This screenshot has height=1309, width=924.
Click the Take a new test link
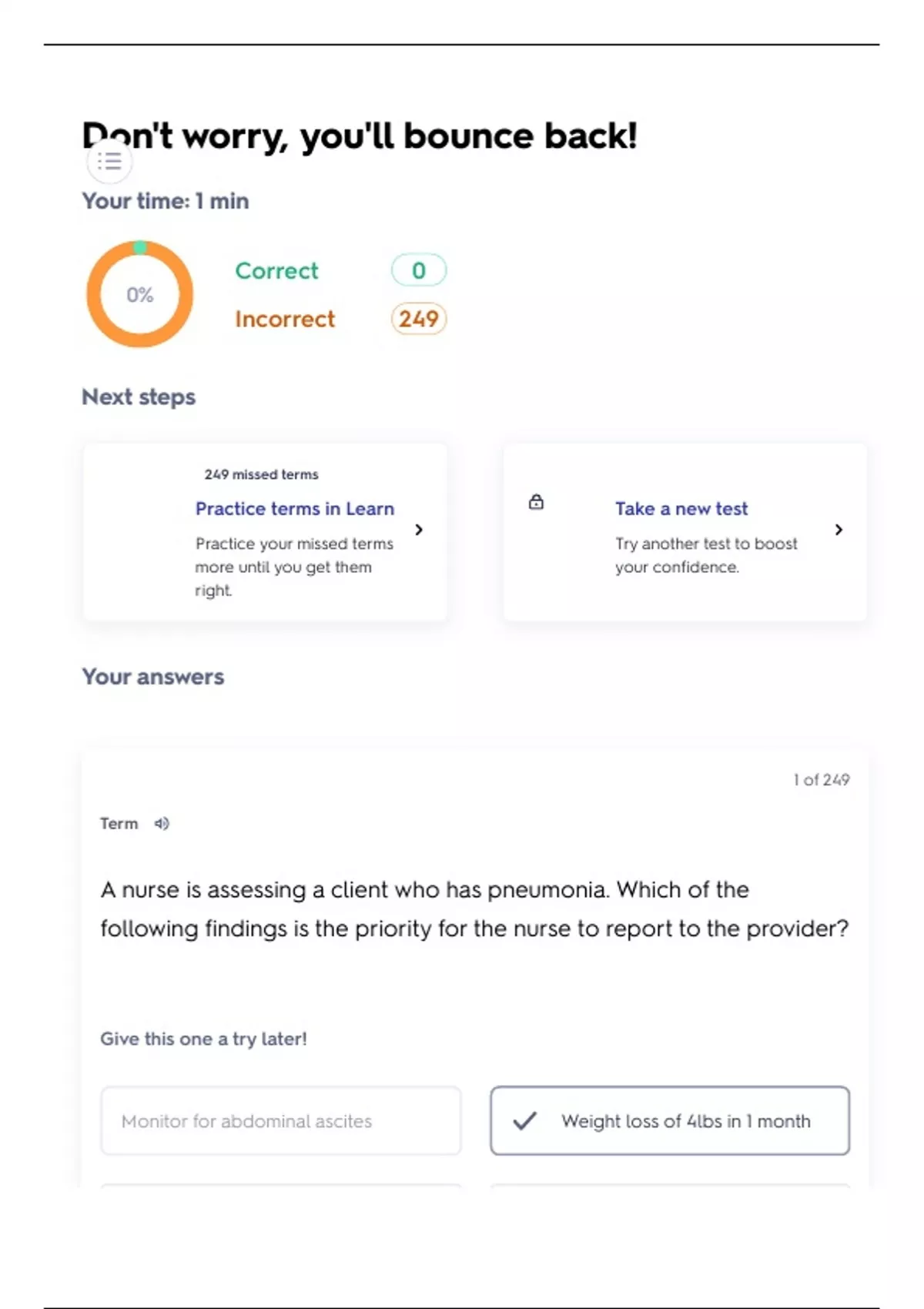click(681, 509)
